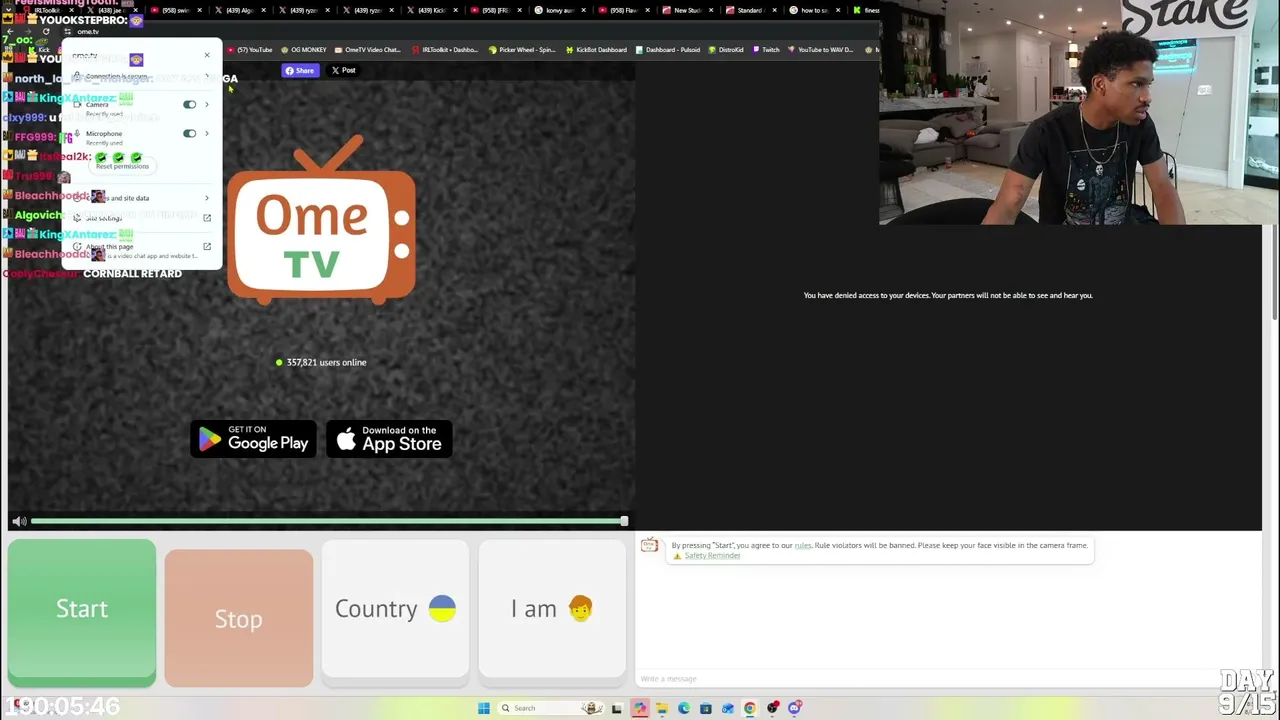Open Task View on the taskbar

(617, 708)
